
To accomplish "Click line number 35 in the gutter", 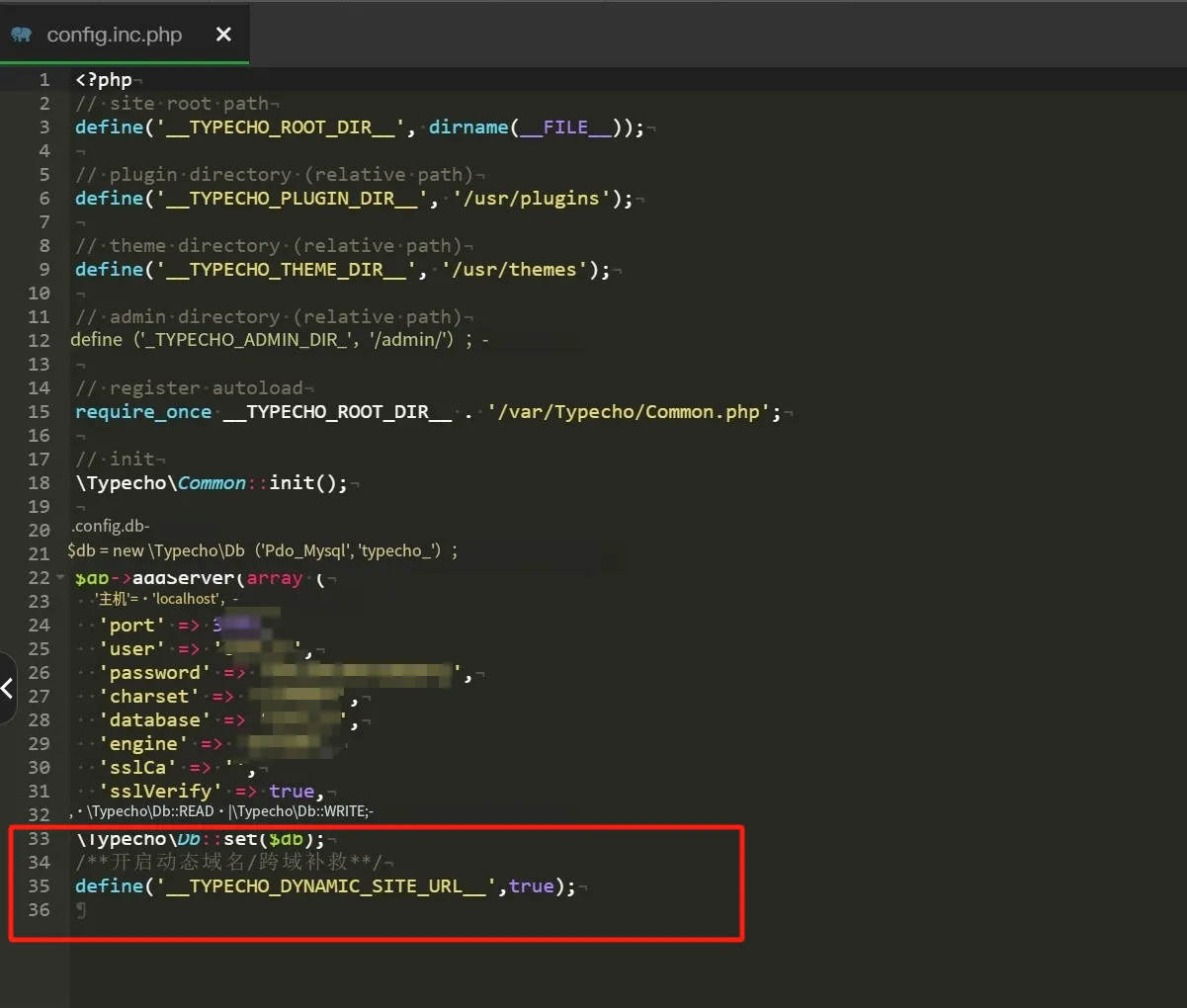I will pyautogui.click(x=39, y=886).
